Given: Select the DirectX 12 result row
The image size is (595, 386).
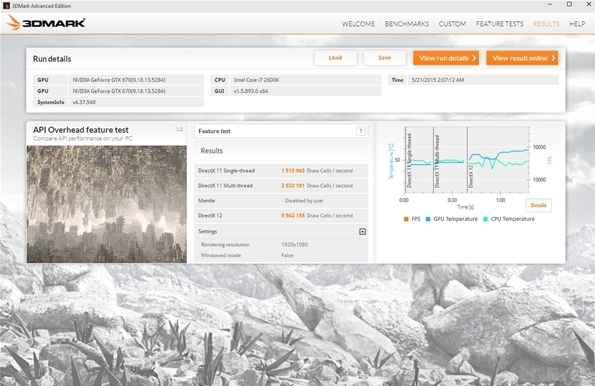Looking at the screenshot, I should (x=281, y=215).
